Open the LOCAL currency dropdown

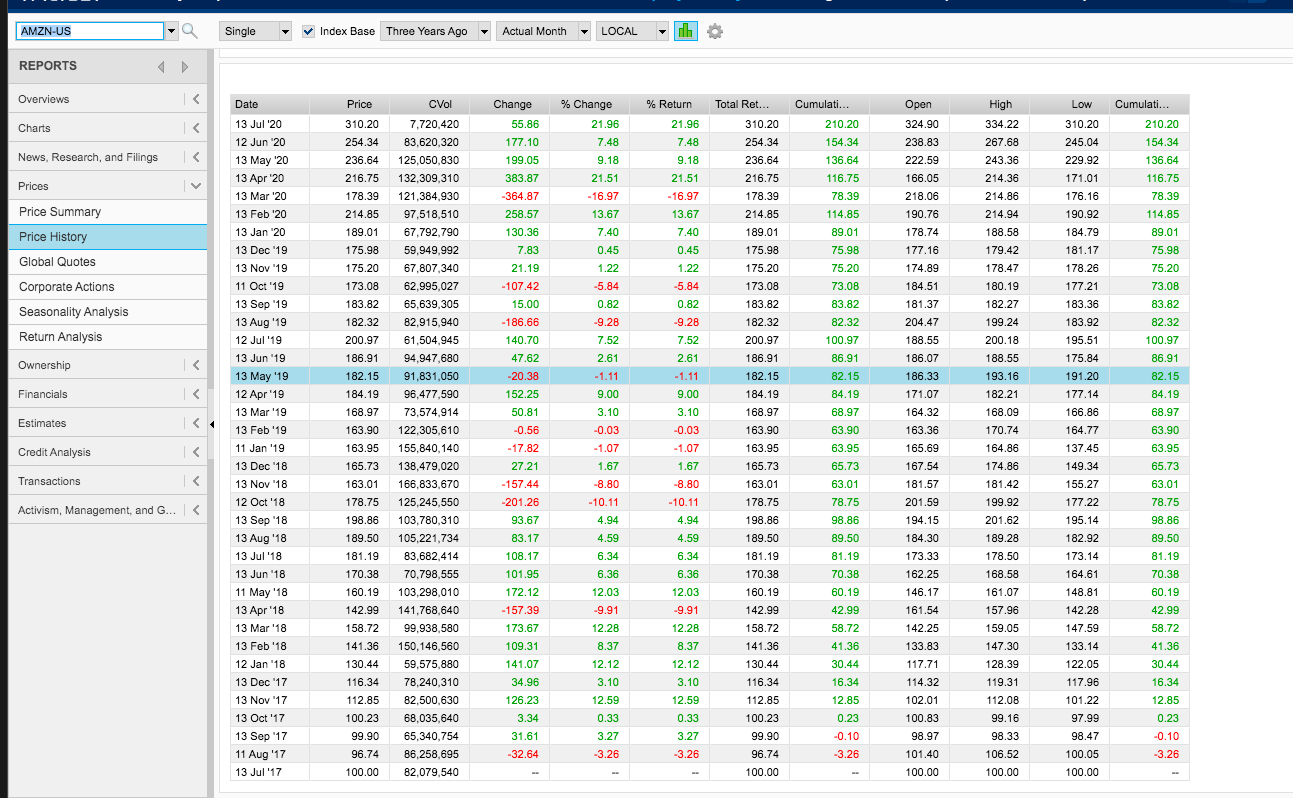click(x=632, y=31)
